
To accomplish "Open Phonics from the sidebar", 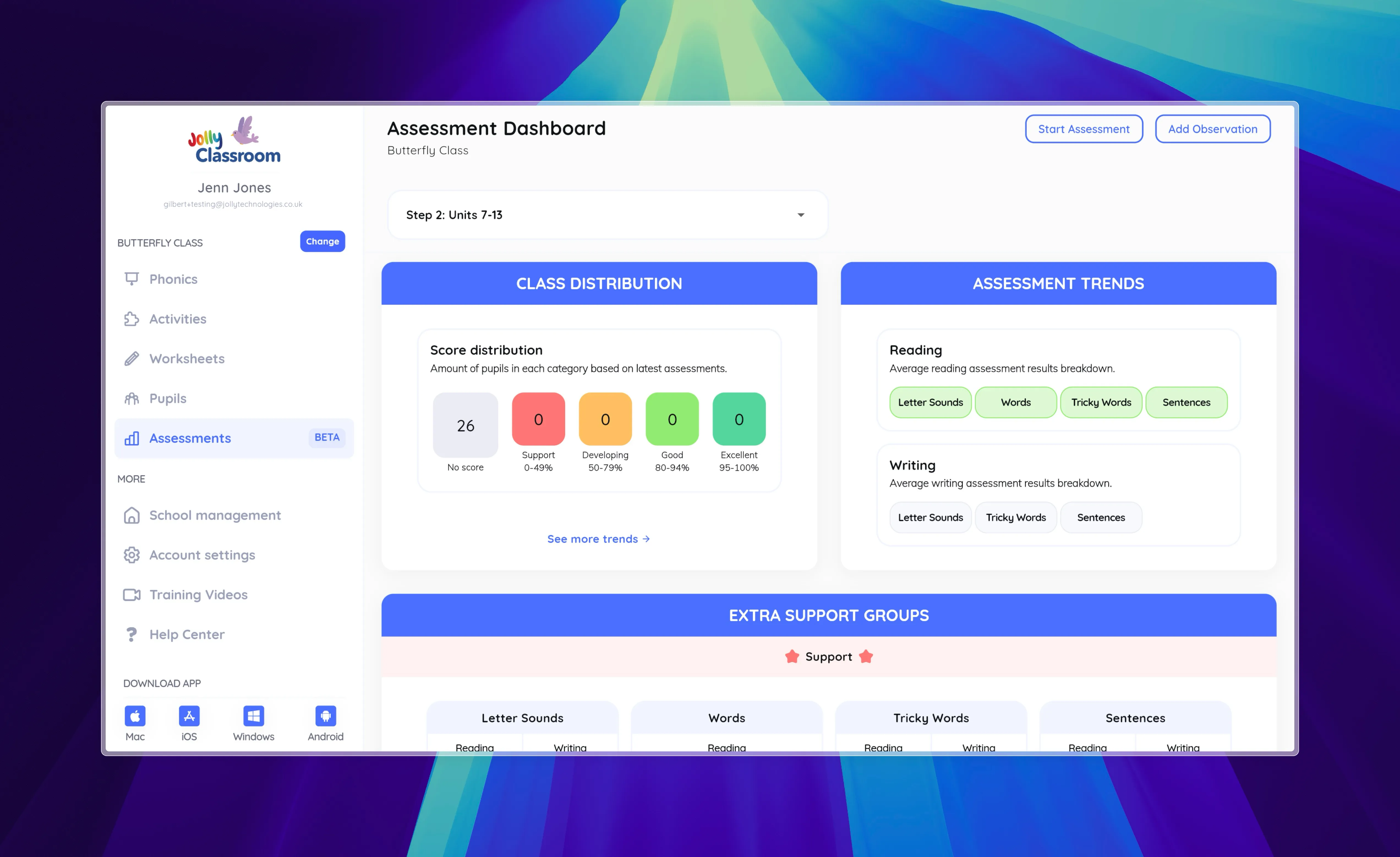I will 173,279.
